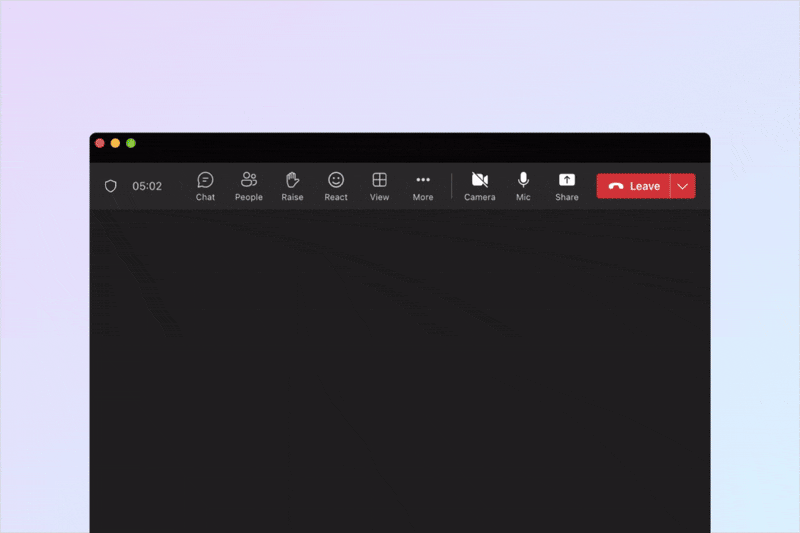Show the People participants list
Viewport: 800px width, 533px height.
point(249,186)
